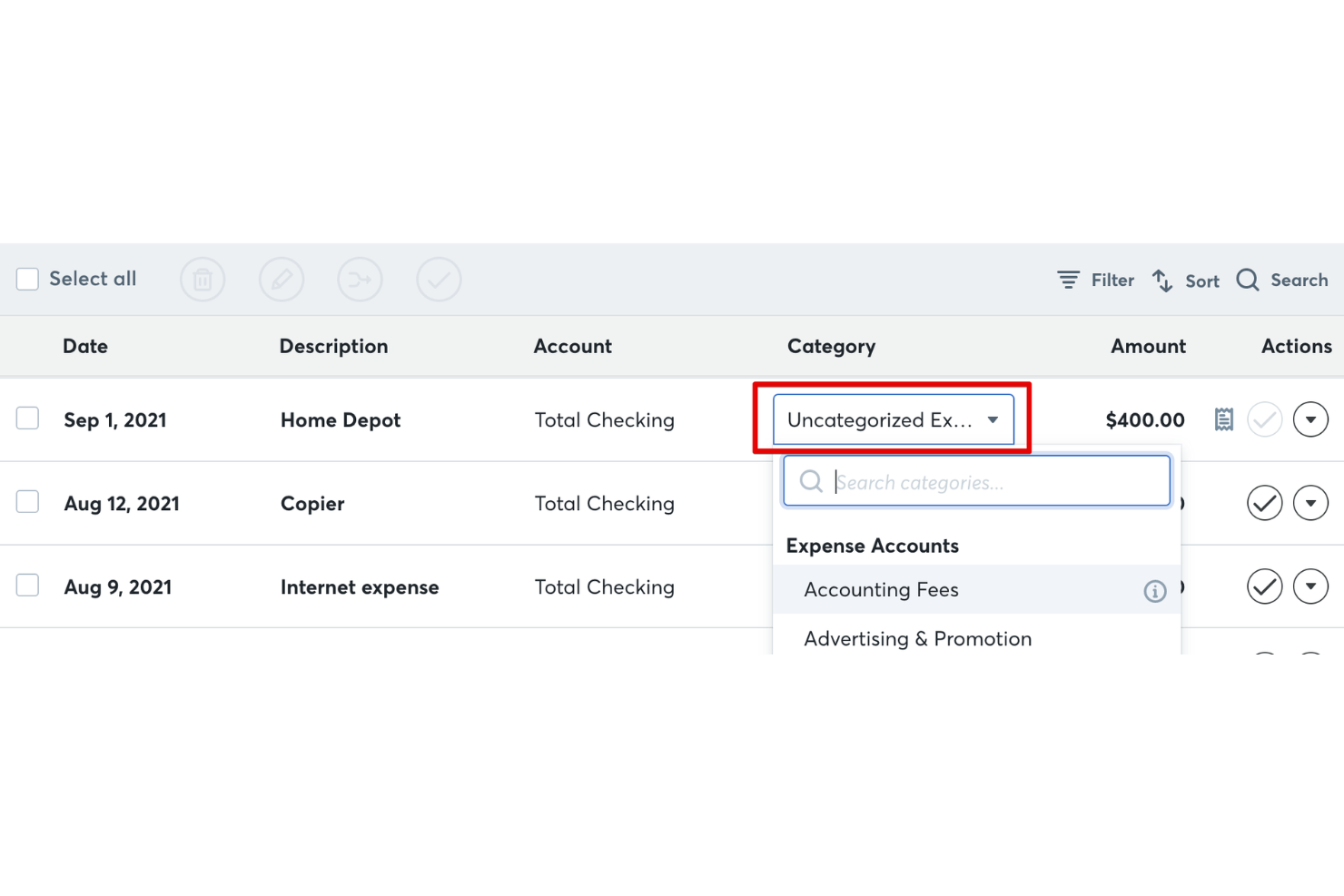
Task: Open the Sort menu
Action: (1185, 280)
